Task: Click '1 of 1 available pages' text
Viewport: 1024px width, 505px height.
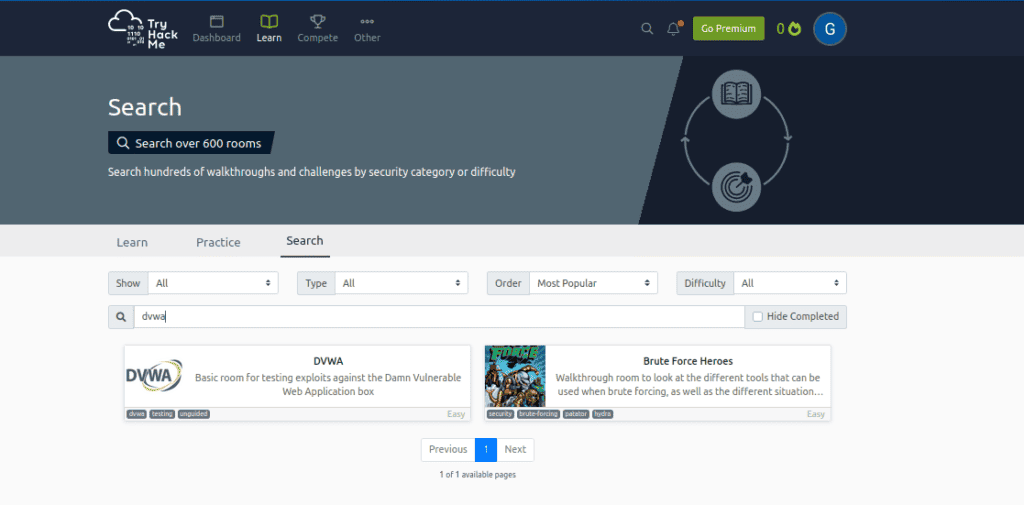Action: [477, 475]
